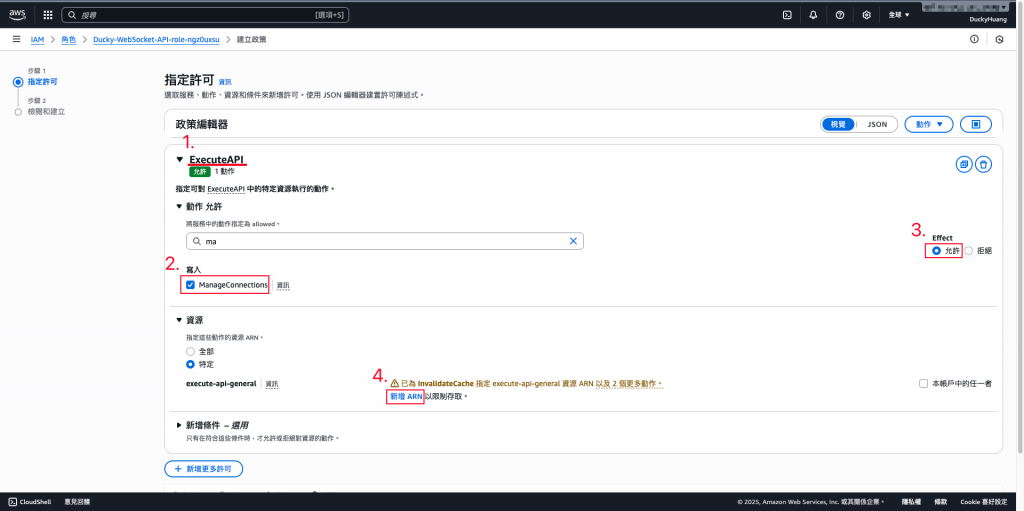Click the square icon button beside 動作

tap(976, 124)
